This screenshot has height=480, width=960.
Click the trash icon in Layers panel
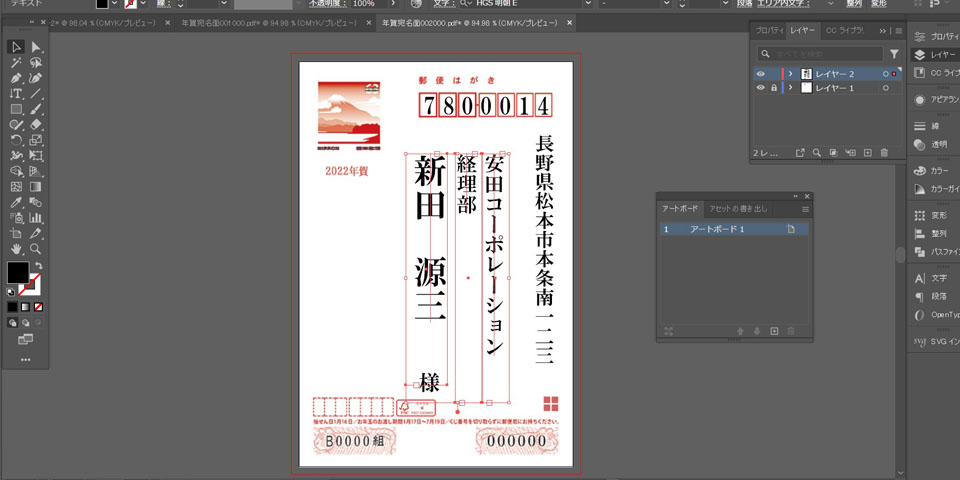(x=883, y=153)
